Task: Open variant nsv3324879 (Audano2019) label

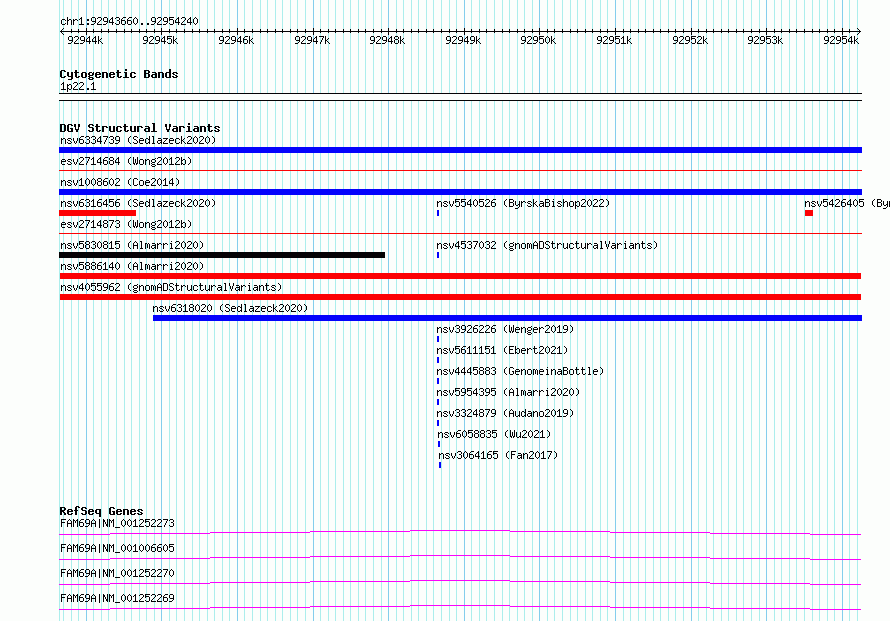Action: pyautogui.click(x=505, y=413)
